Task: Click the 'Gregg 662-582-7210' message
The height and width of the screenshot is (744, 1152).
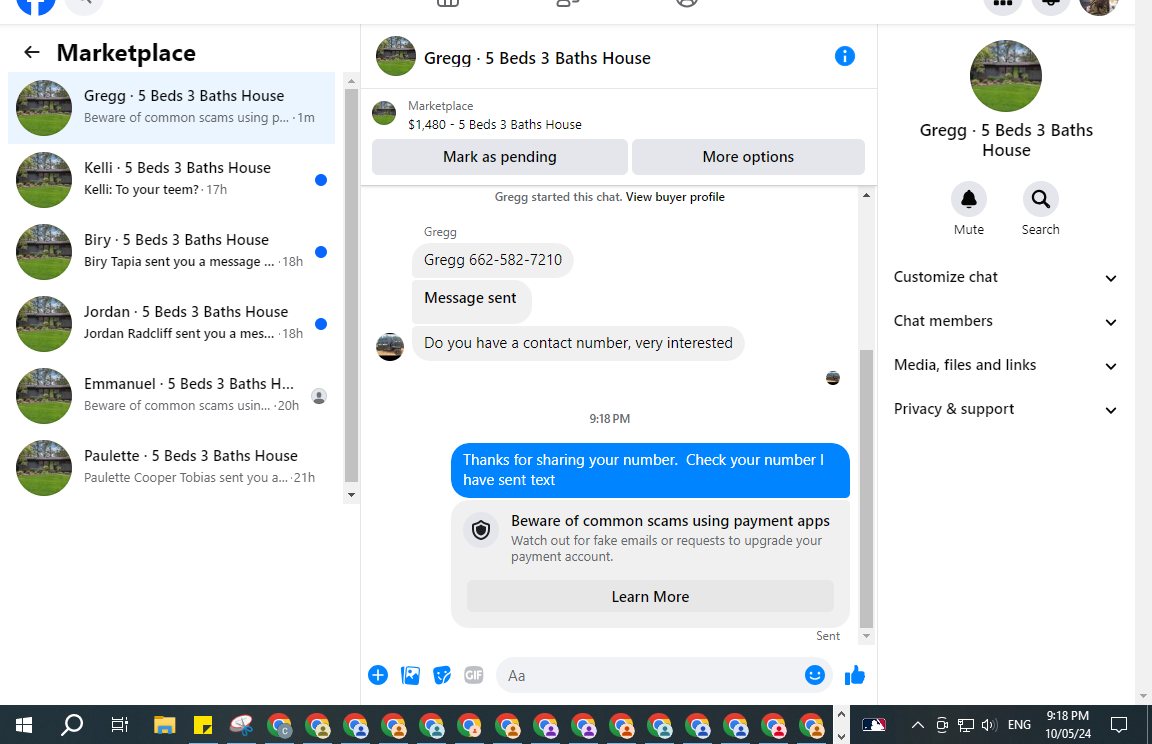Action: click(x=493, y=260)
